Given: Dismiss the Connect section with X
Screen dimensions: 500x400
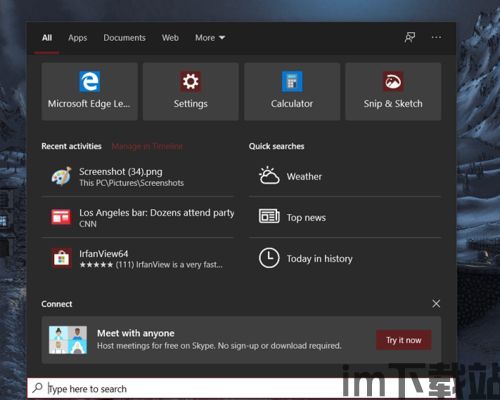Looking at the screenshot, I should [x=436, y=304].
